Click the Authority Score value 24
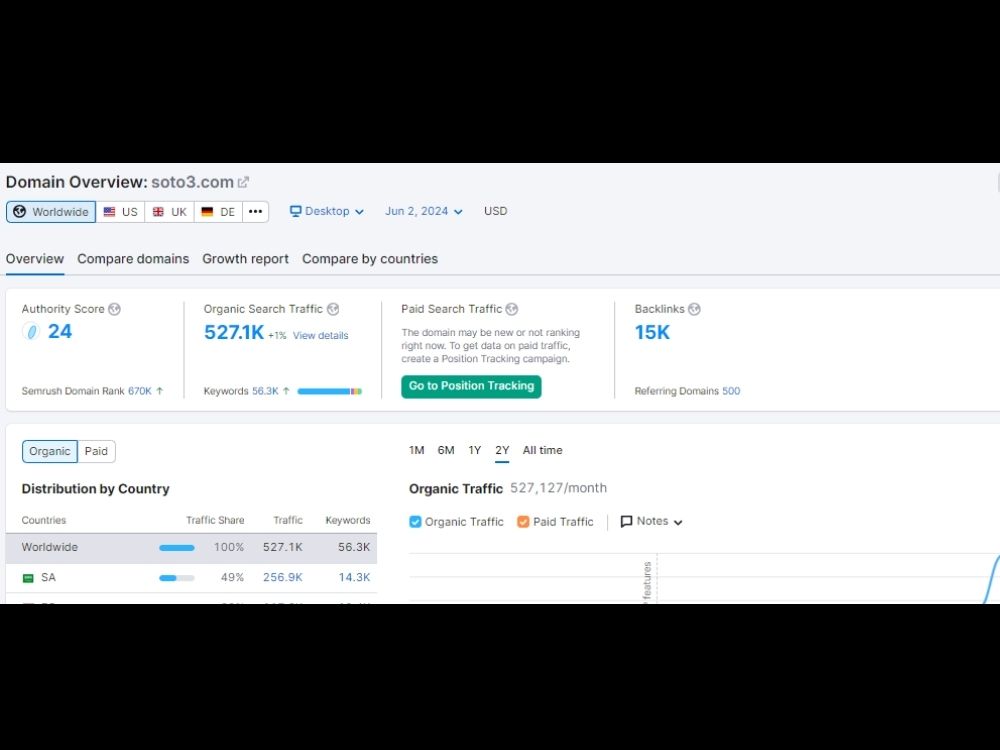1000x750 pixels. click(x=60, y=332)
